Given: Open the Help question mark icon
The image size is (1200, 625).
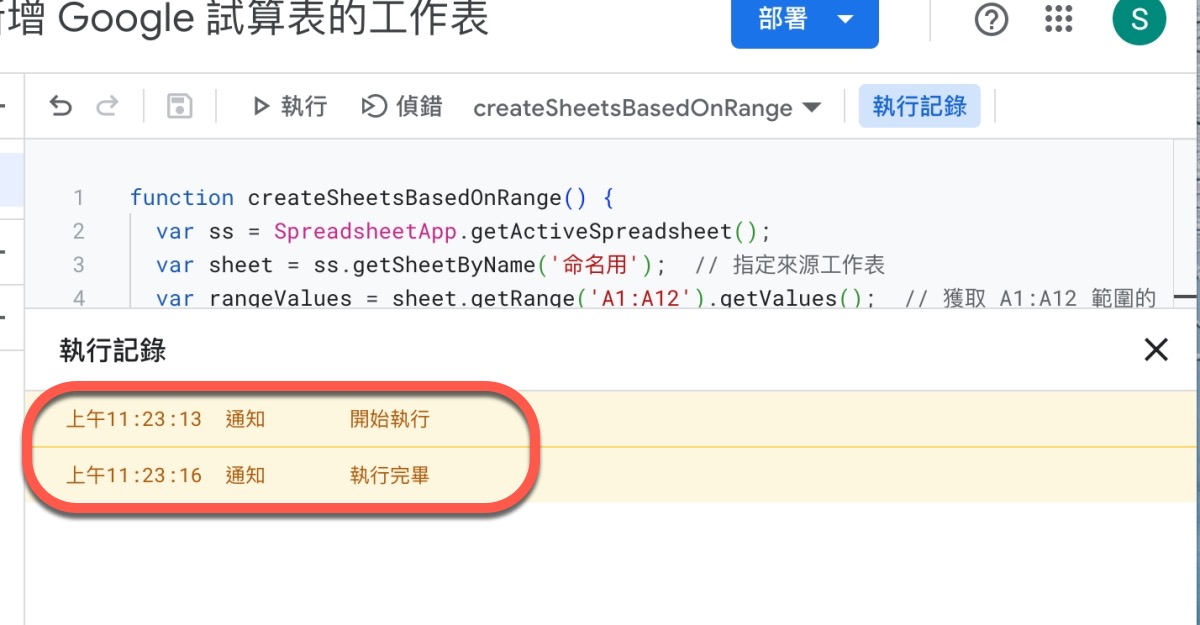Looking at the screenshot, I should 991,20.
